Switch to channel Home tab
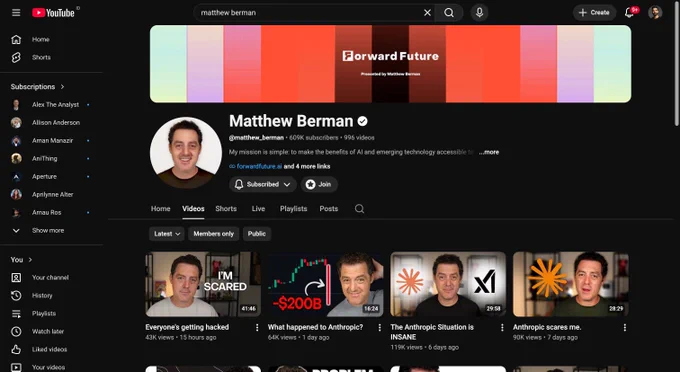 click(160, 209)
